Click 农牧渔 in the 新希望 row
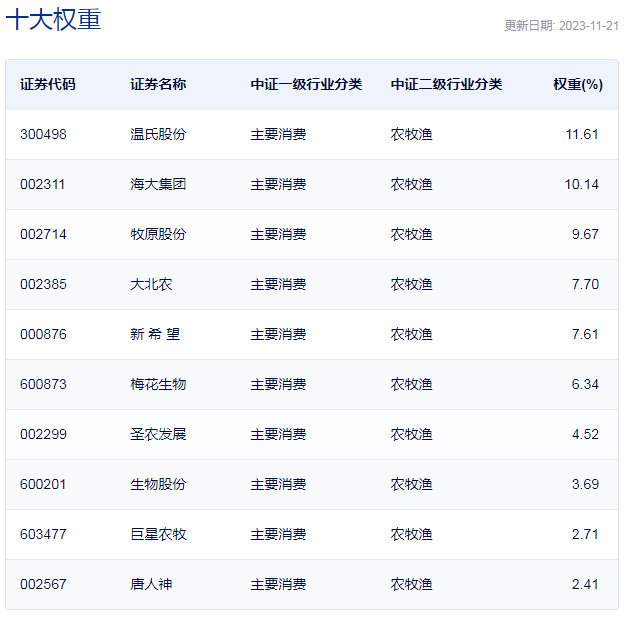 point(411,334)
